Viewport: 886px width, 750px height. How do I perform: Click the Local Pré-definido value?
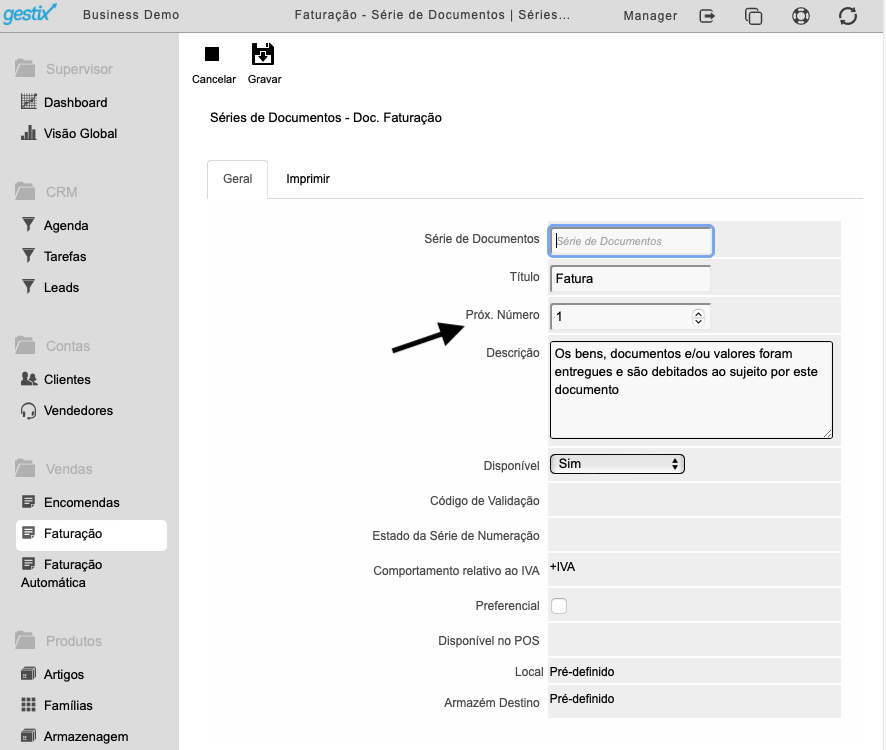point(582,672)
